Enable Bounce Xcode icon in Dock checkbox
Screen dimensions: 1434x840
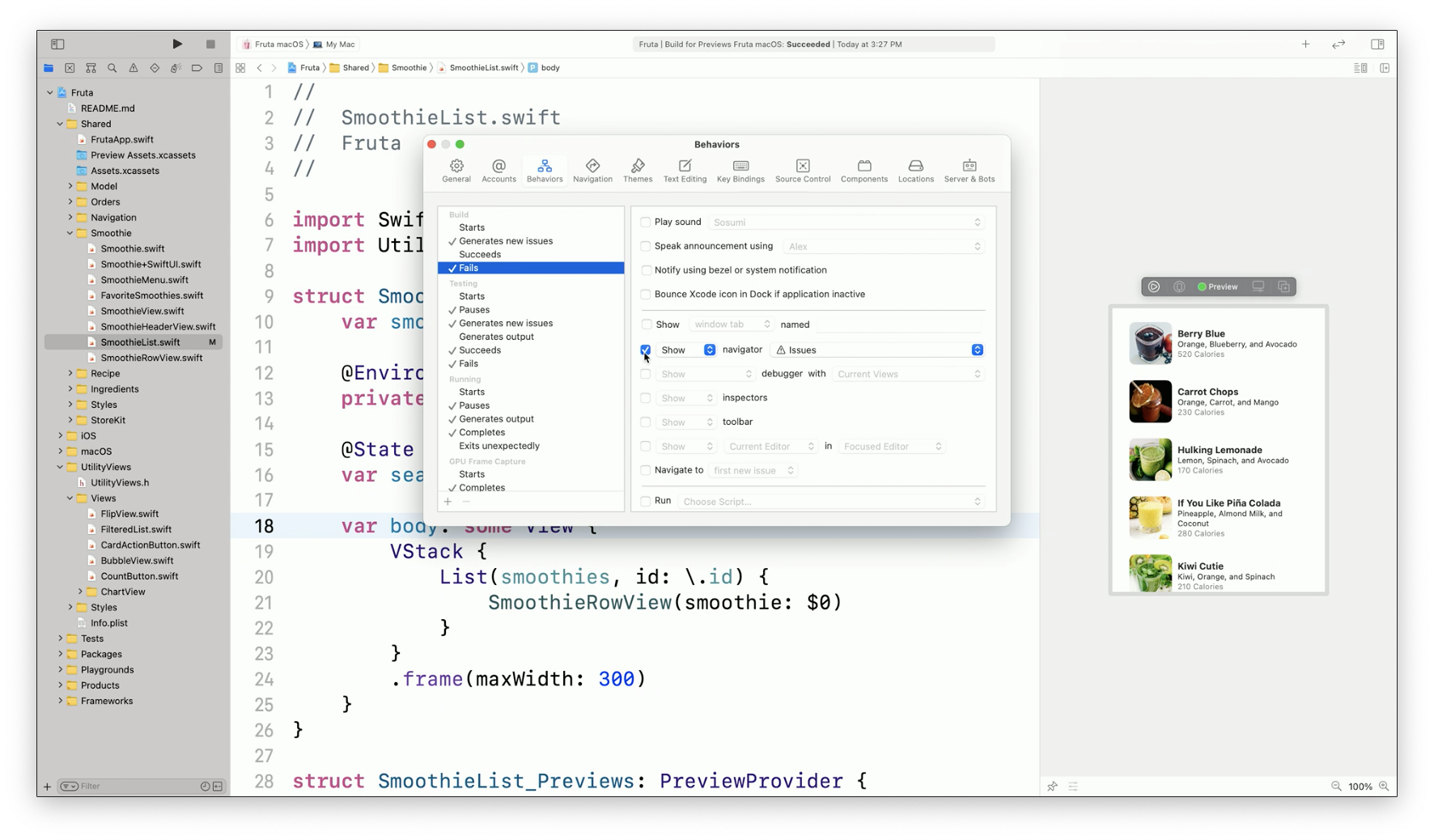click(x=646, y=294)
